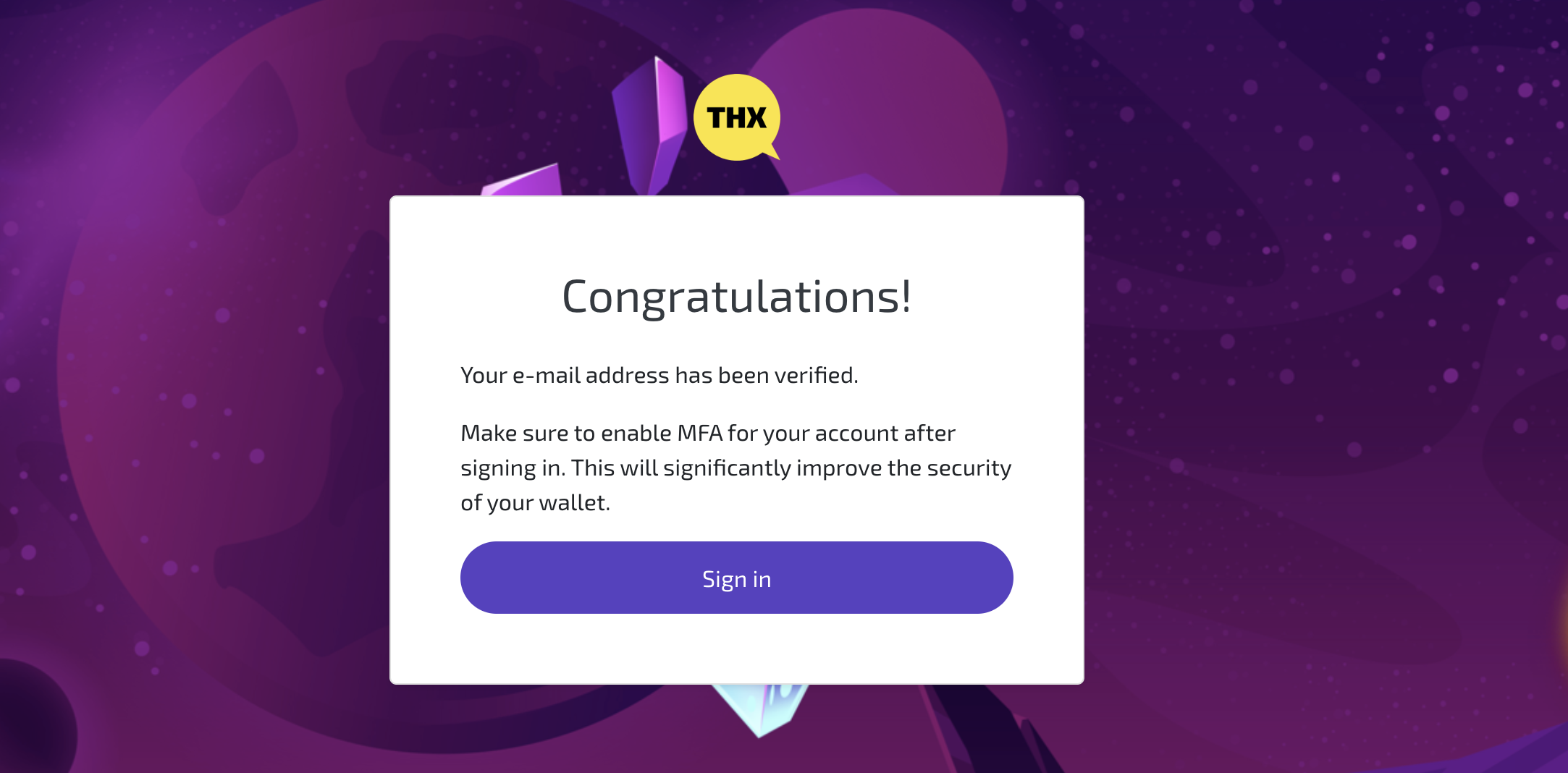
Task: Select the word MFA in the paragraph
Action: click(699, 433)
